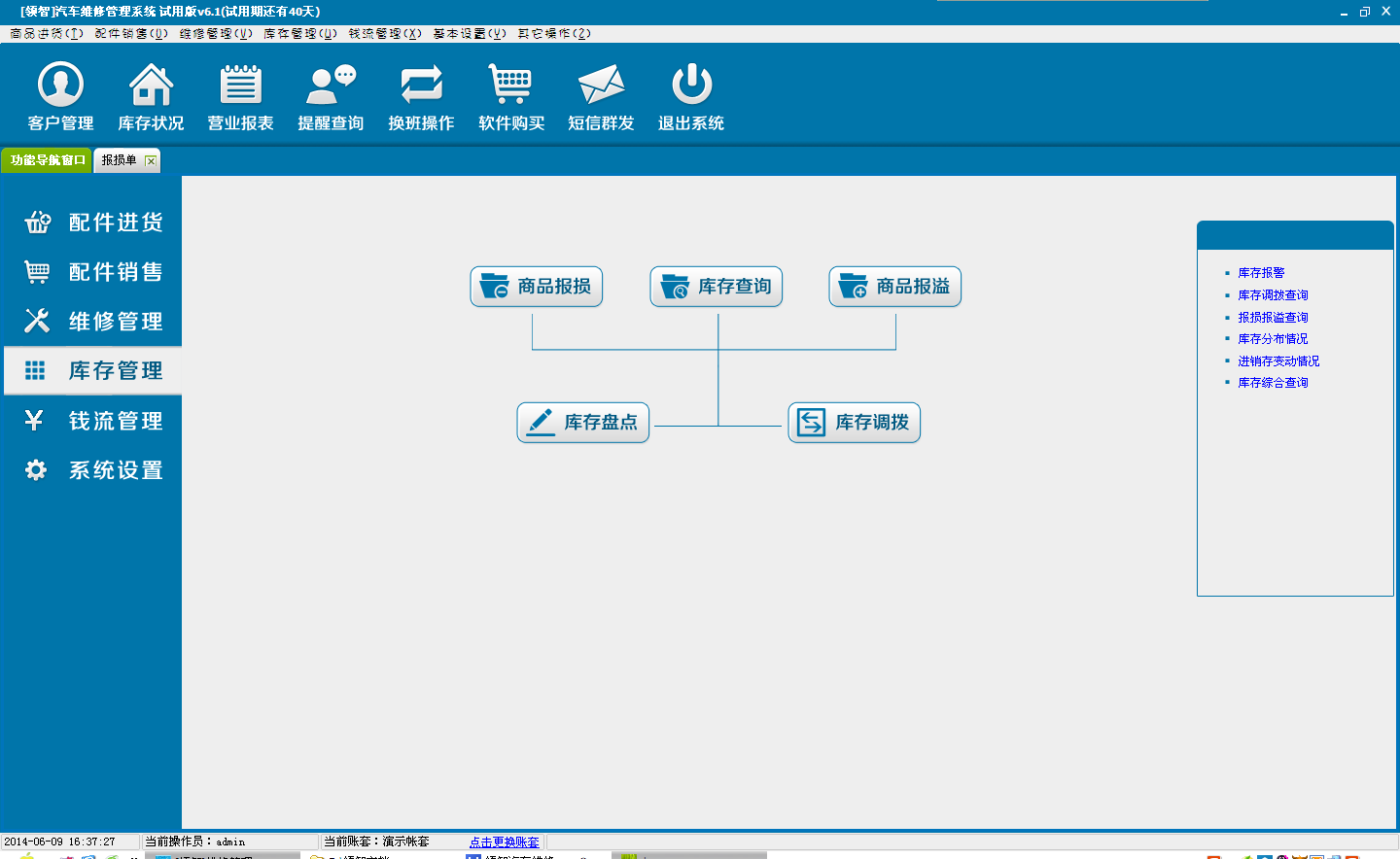This screenshot has height=859, width=1400.
Task: Click the 库存状况 house icon
Action: point(151,86)
